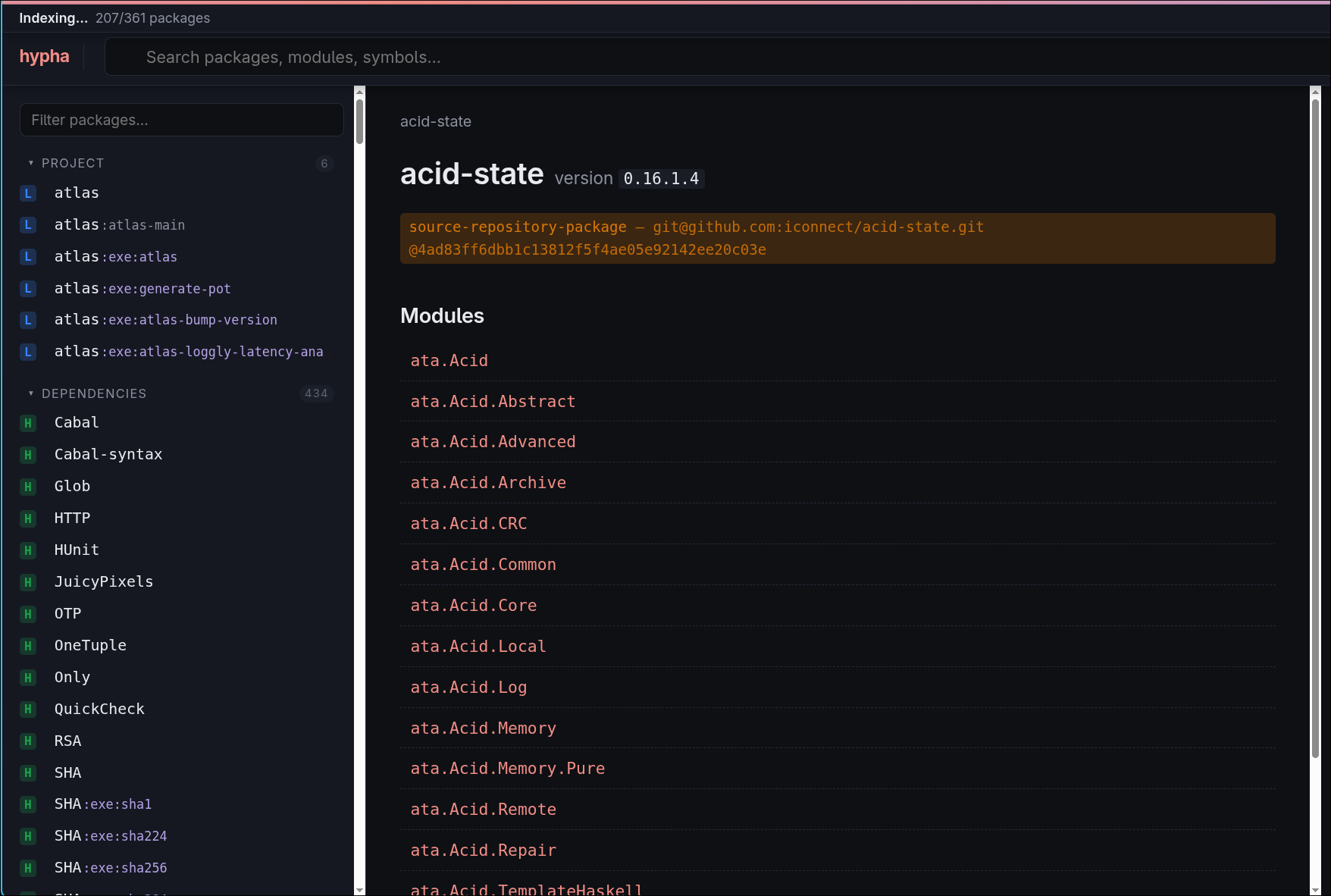The height and width of the screenshot is (896, 1331).
Task: Collapse the PROJECT section
Action: tap(31, 163)
